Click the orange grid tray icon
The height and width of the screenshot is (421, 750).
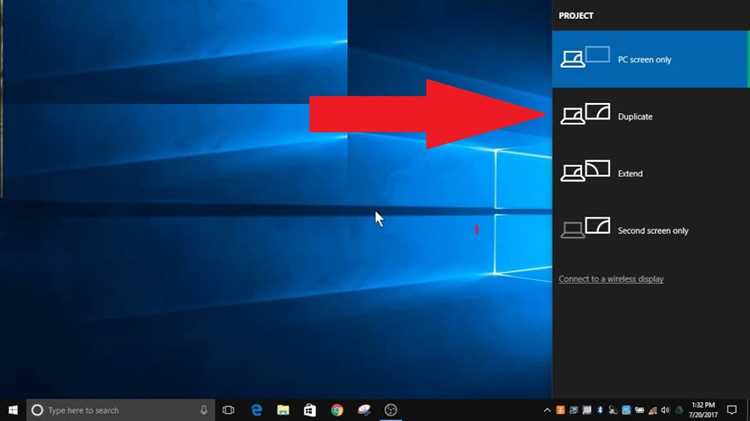click(560, 410)
